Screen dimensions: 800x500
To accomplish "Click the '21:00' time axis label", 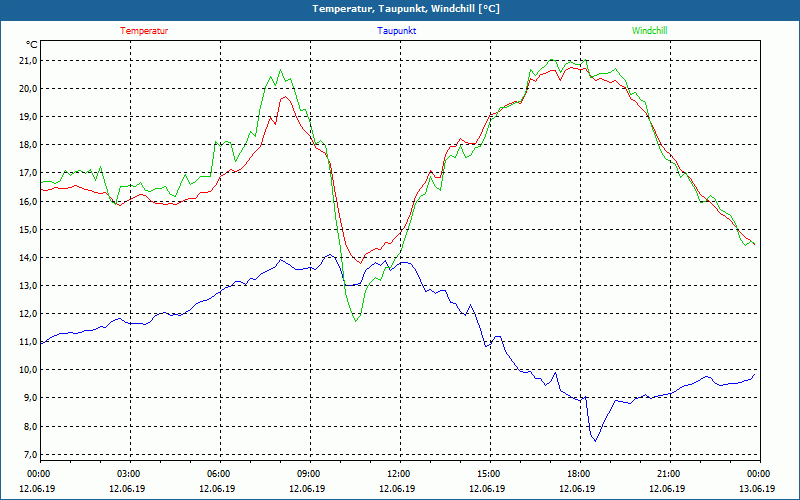I will click(x=667, y=474).
